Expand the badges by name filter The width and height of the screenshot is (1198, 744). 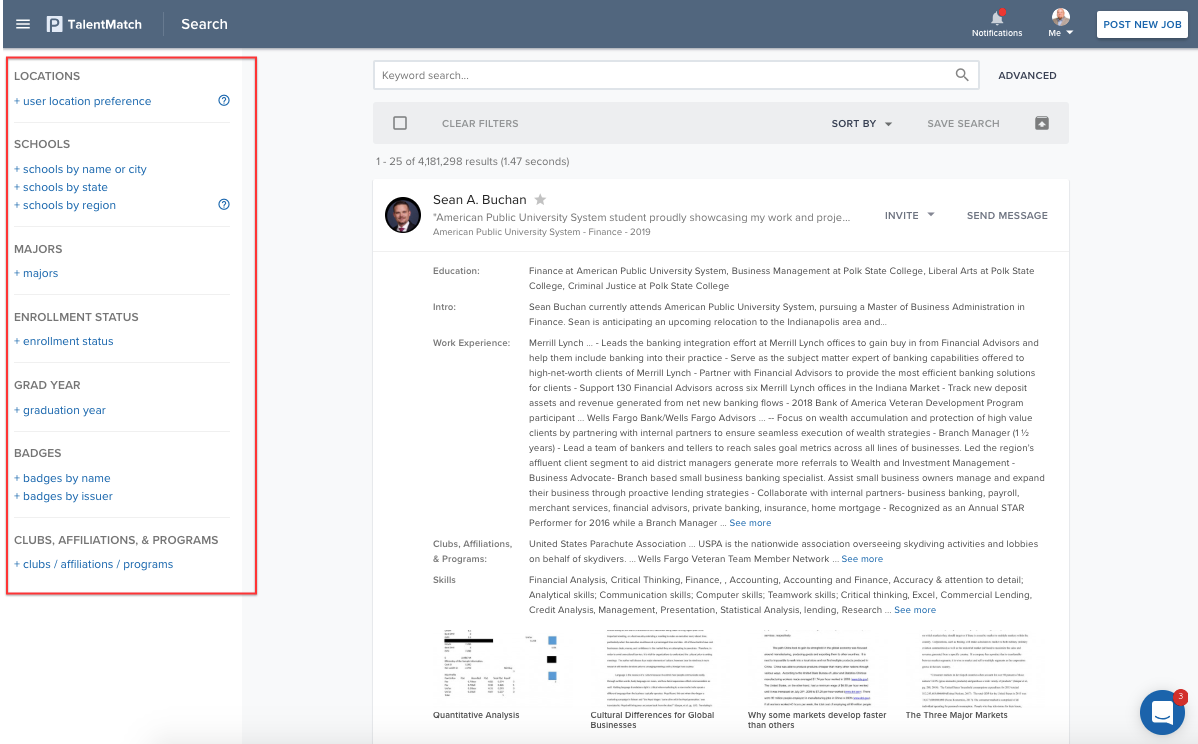coord(62,478)
